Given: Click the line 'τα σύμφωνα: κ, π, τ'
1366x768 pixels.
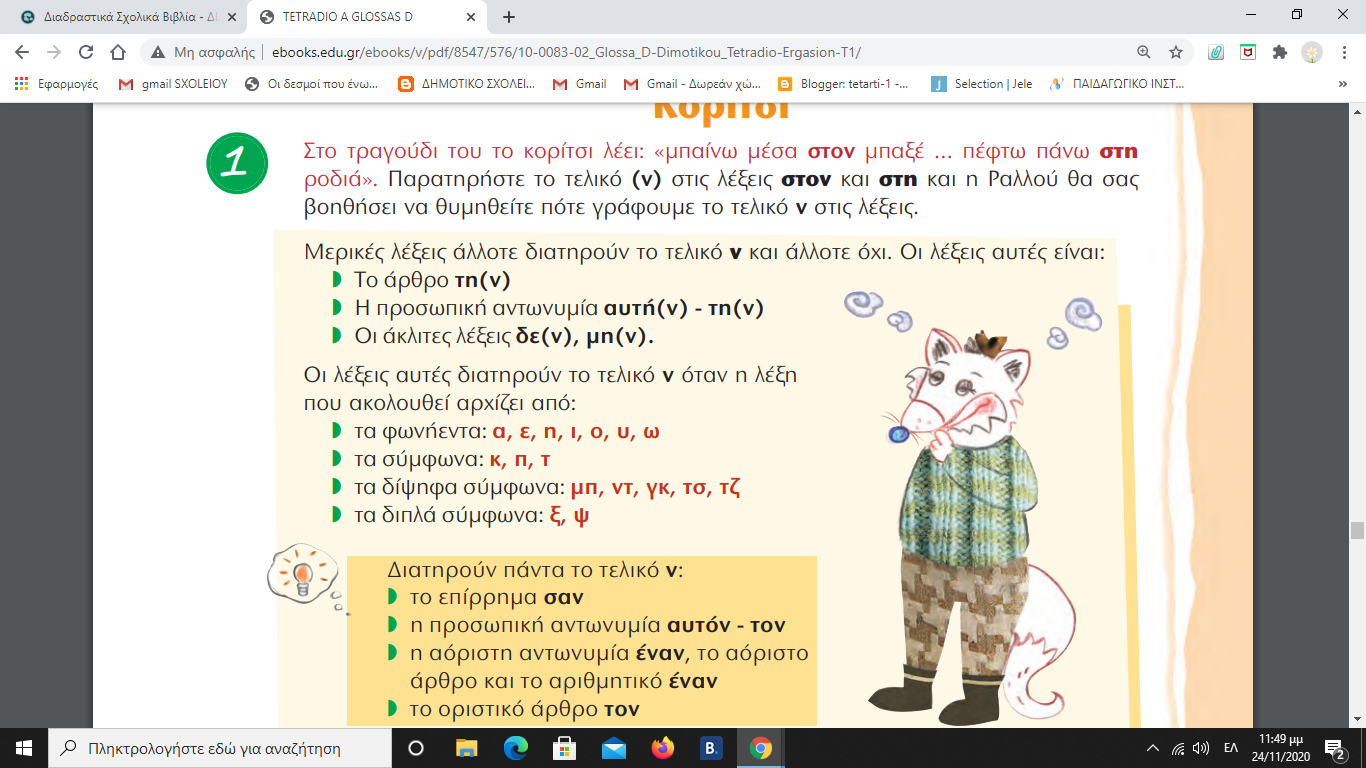Looking at the screenshot, I should click(x=452, y=460).
